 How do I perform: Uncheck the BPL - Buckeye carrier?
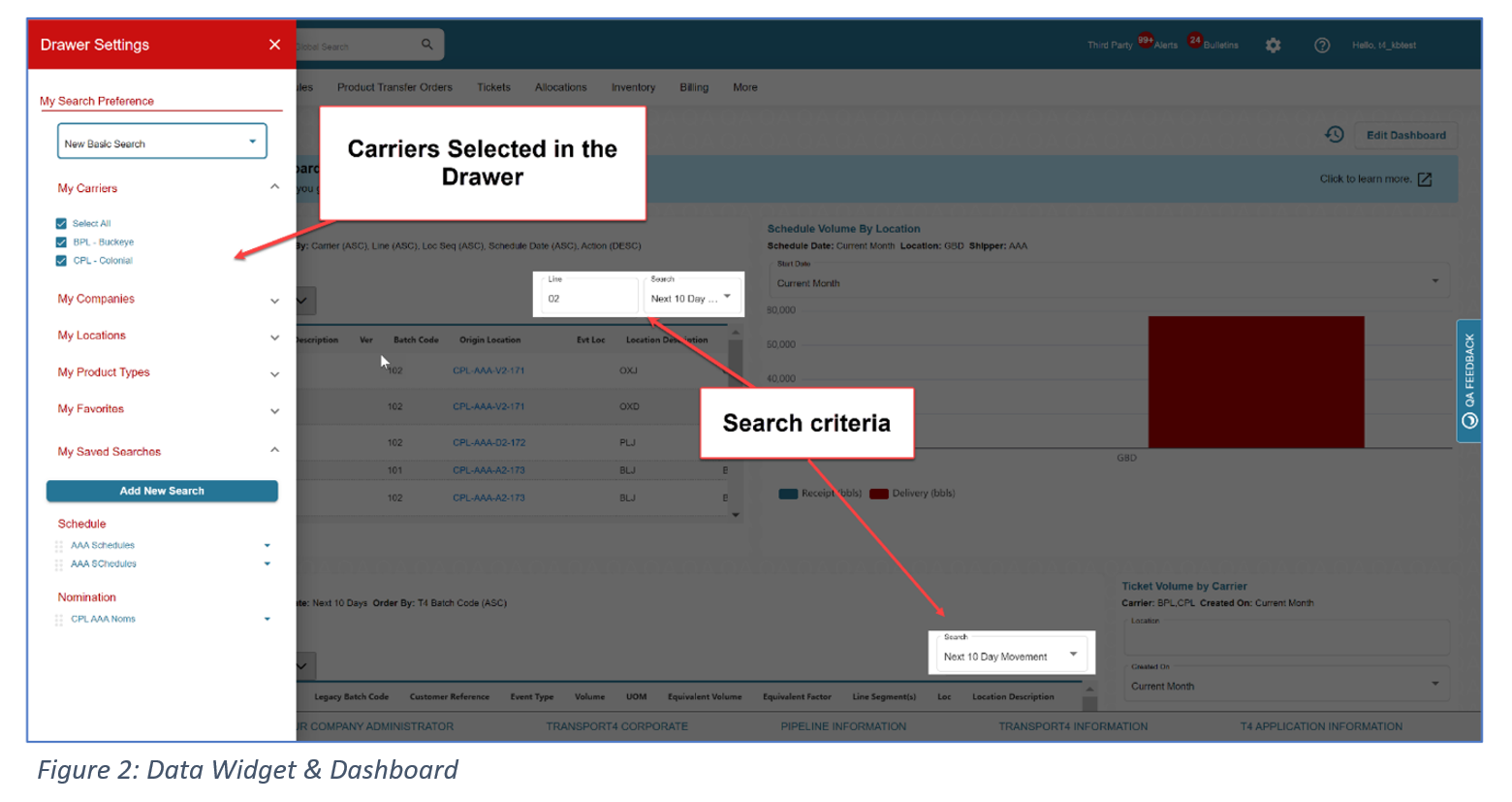click(x=61, y=242)
